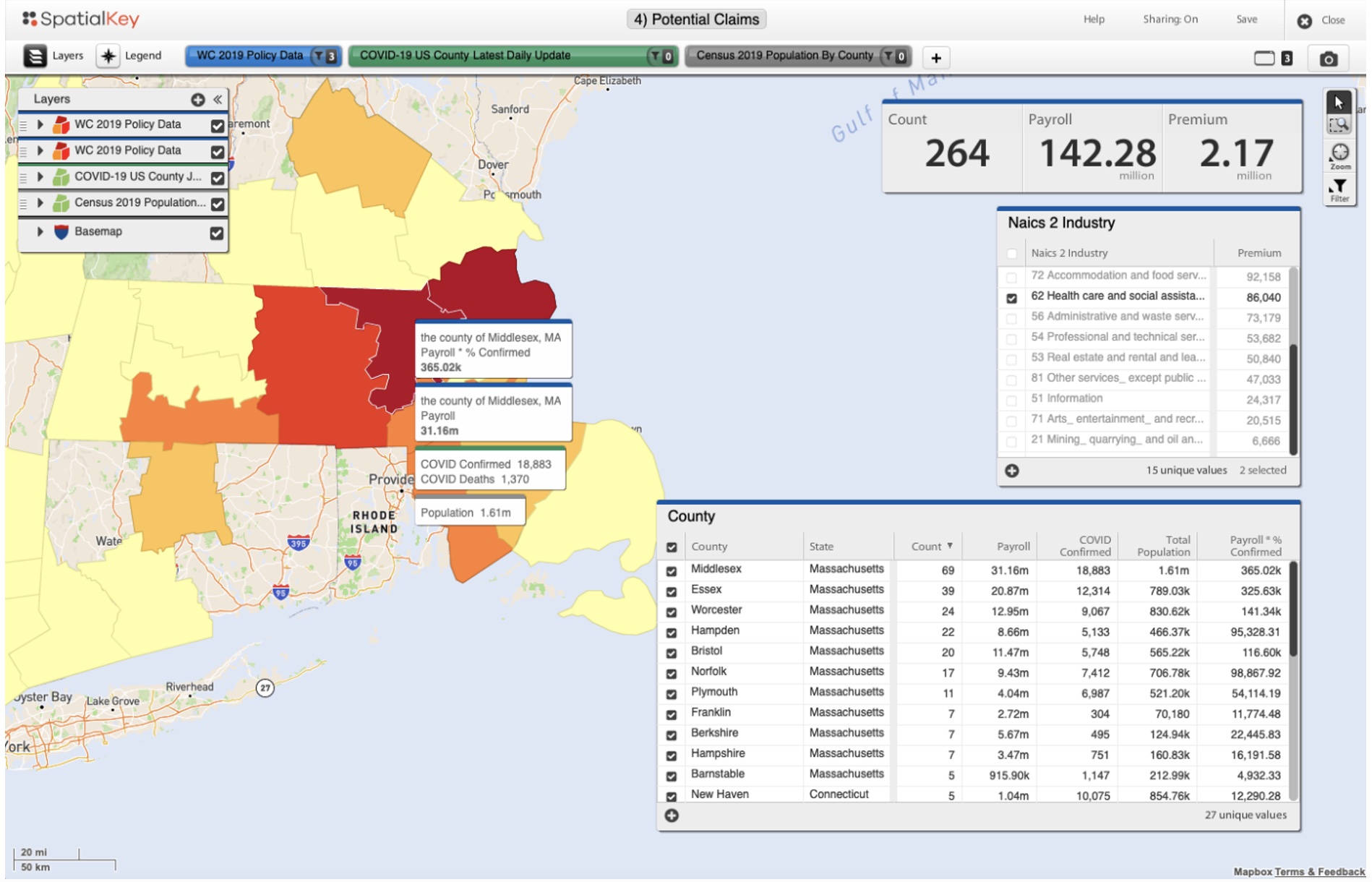Image resolution: width=1372 pixels, height=882 pixels.
Task: Add a new layer with plus icon in Layers panel
Action: [197, 100]
